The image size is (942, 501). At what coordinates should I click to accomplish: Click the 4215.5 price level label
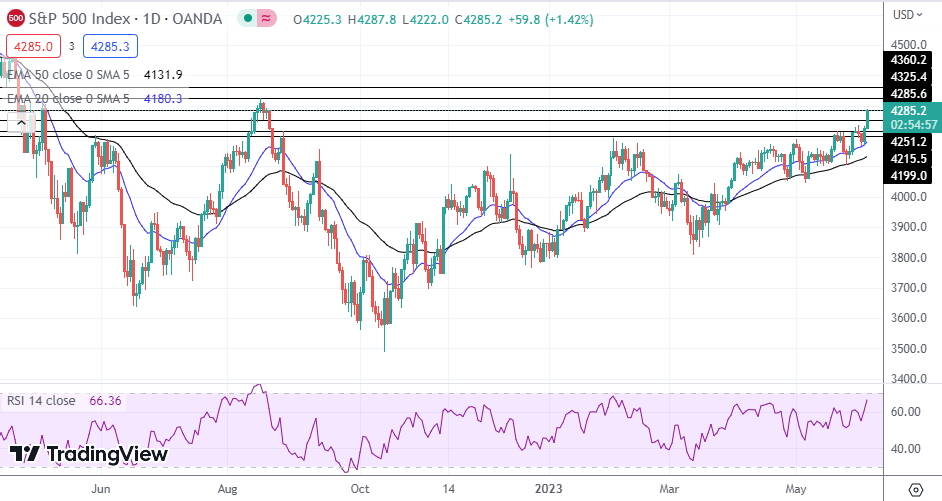pos(908,159)
